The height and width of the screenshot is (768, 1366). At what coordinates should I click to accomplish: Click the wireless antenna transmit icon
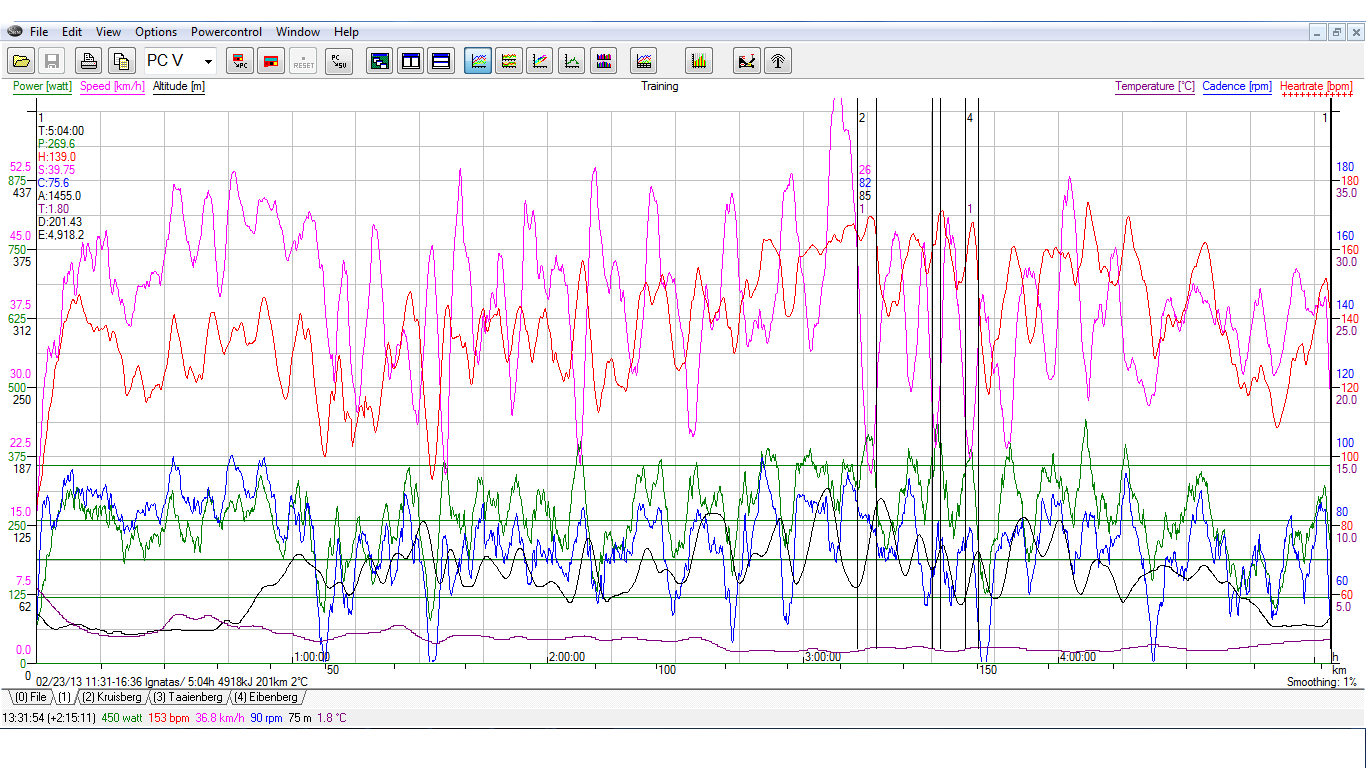777,61
